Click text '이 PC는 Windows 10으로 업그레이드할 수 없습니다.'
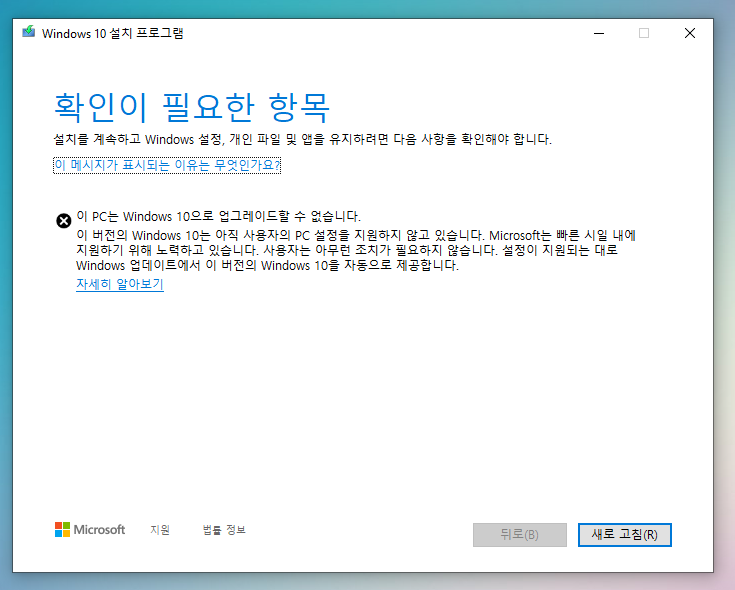The height and width of the screenshot is (590, 735). (x=218, y=217)
